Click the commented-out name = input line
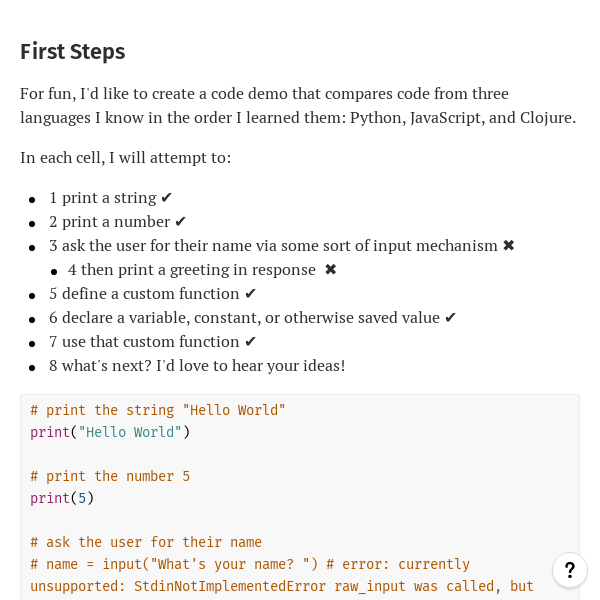This screenshot has width=600, height=600. point(250,564)
